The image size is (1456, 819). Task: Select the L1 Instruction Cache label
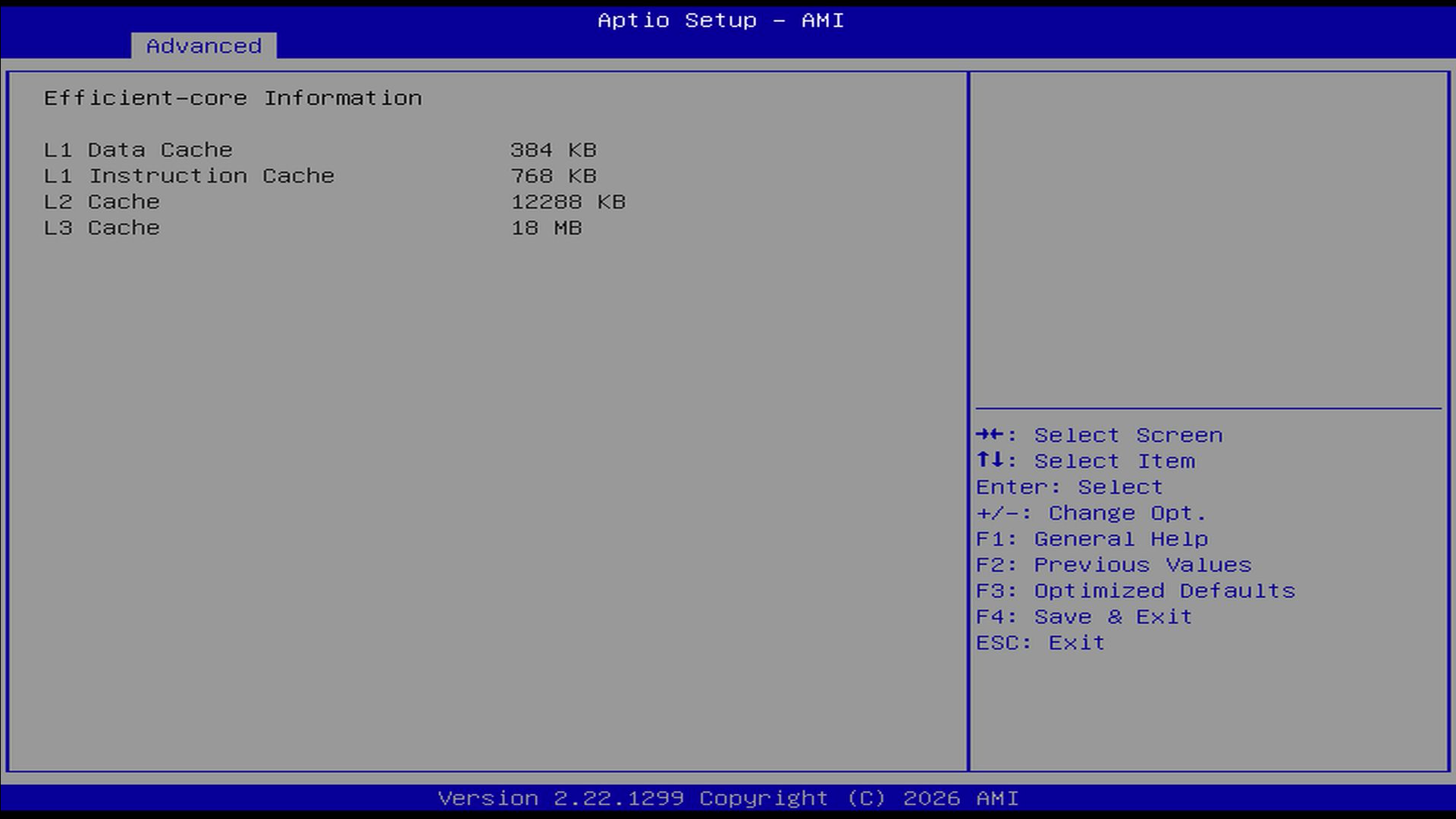(x=189, y=176)
